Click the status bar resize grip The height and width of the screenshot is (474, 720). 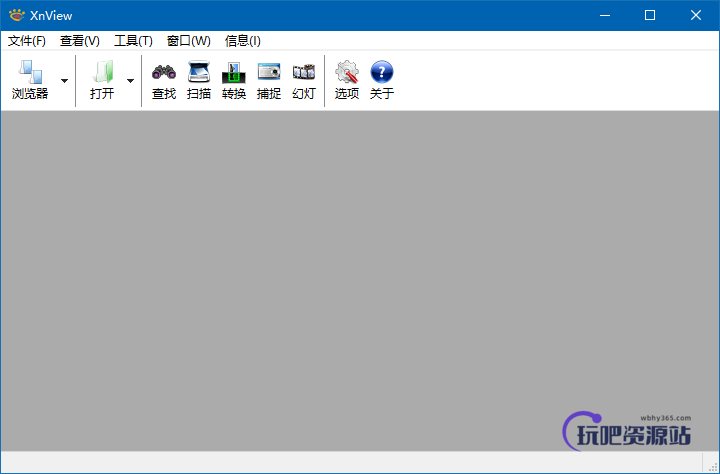[713, 467]
